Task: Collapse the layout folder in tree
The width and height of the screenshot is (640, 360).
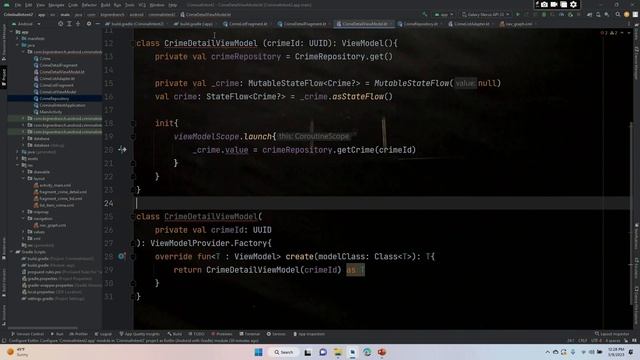Action: 23,178
